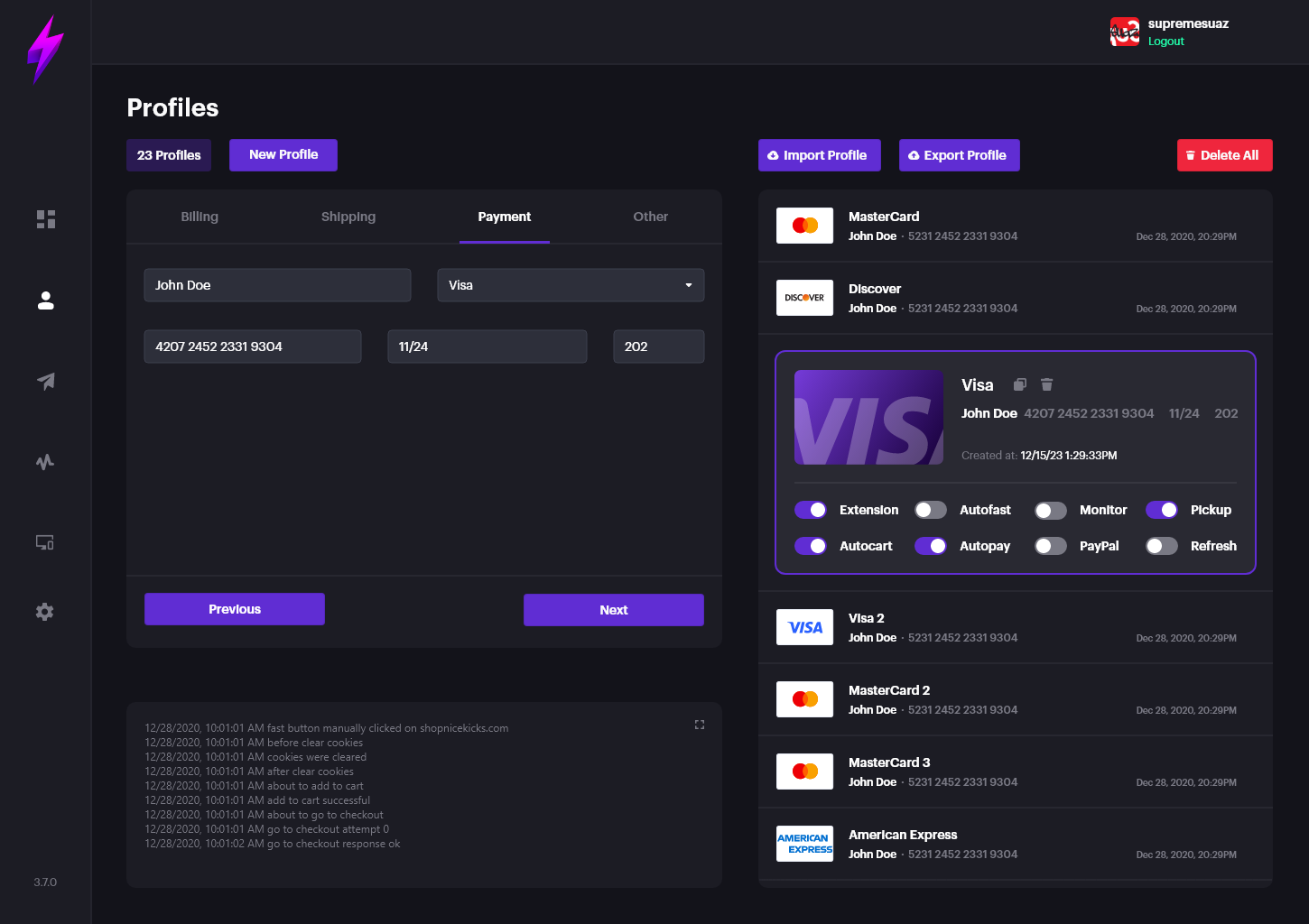Click the supremesuaz username
The height and width of the screenshot is (924, 1309).
pos(1188,23)
